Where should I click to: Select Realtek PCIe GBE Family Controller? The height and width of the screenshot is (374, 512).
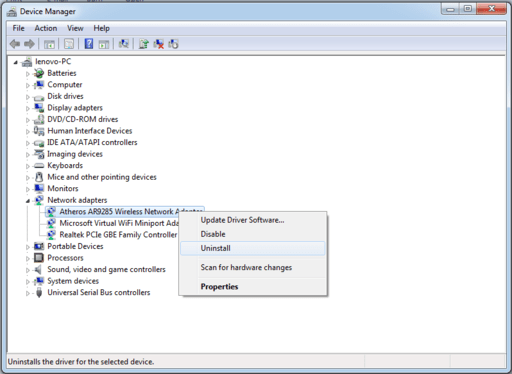pyautogui.click(x=118, y=235)
